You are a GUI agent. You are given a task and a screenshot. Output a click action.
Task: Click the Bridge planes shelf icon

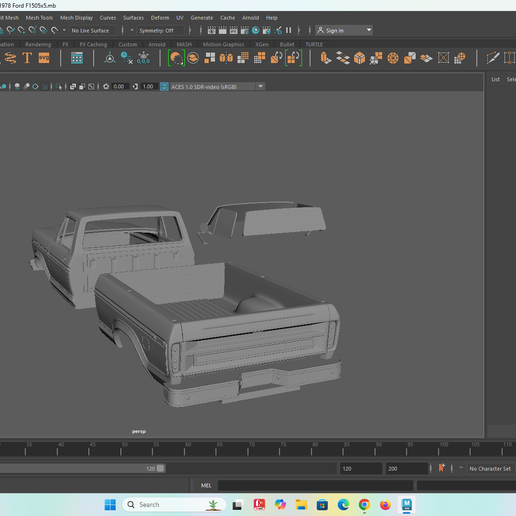(343, 58)
